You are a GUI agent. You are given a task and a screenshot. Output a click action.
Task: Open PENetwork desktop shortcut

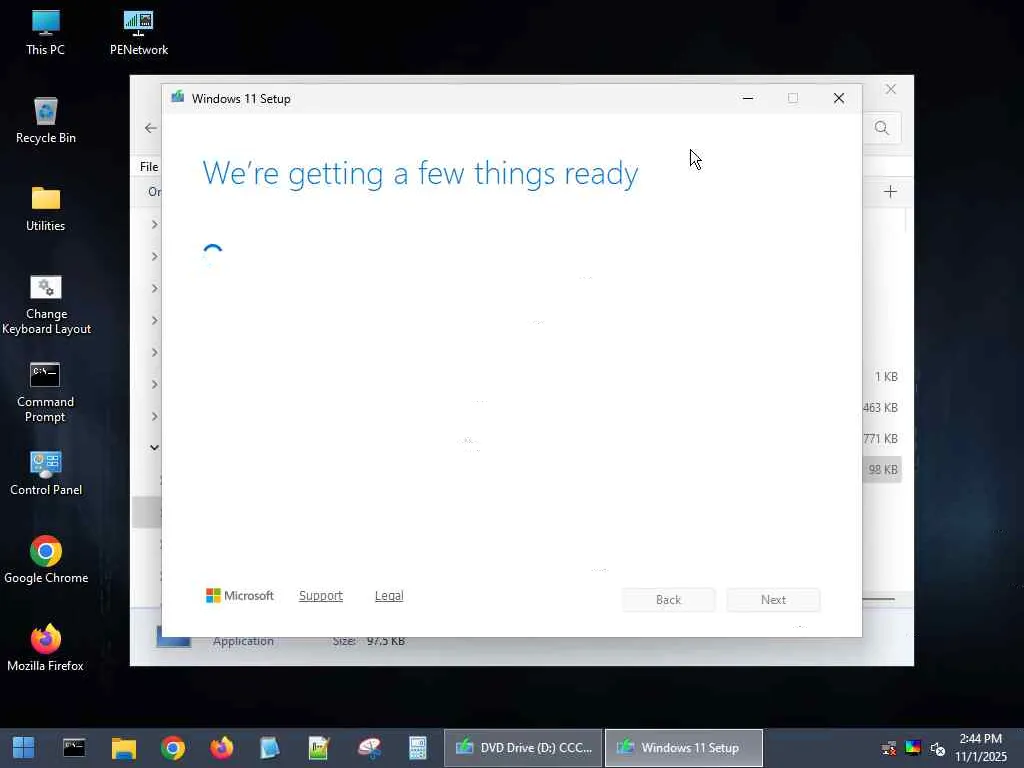coord(138,33)
